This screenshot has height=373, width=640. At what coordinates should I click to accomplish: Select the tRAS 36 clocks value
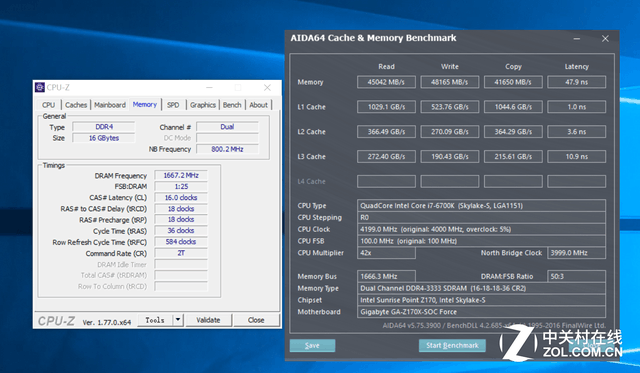pos(181,231)
